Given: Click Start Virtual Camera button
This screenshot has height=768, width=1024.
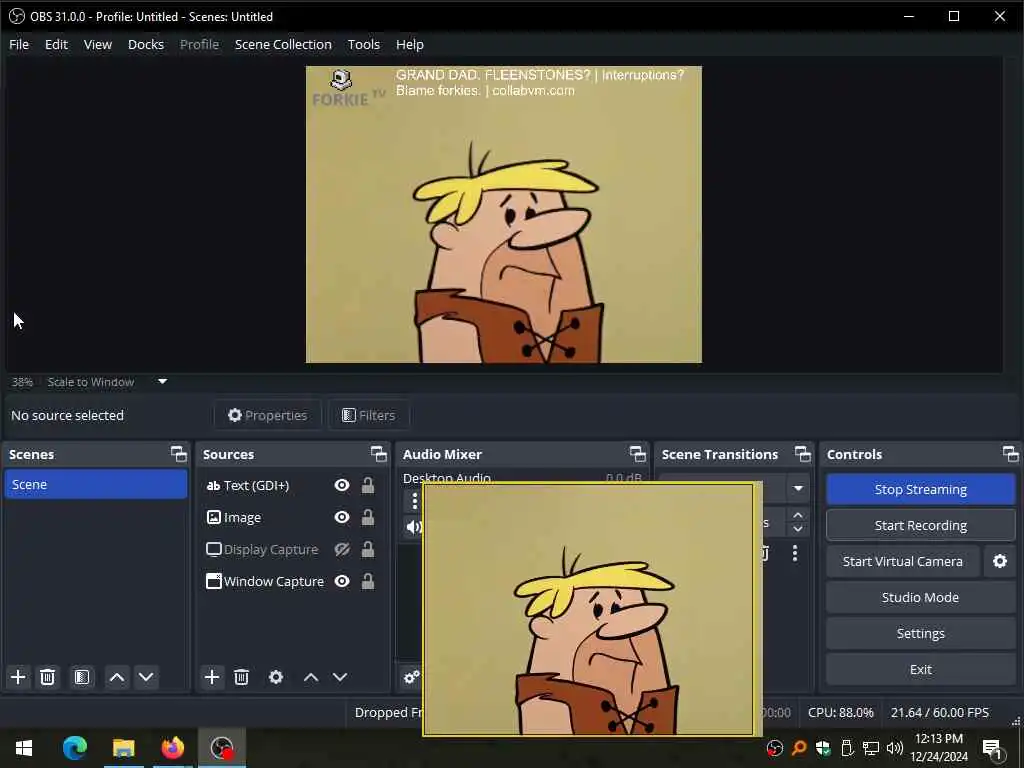Looking at the screenshot, I should pyautogui.click(x=903, y=562).
